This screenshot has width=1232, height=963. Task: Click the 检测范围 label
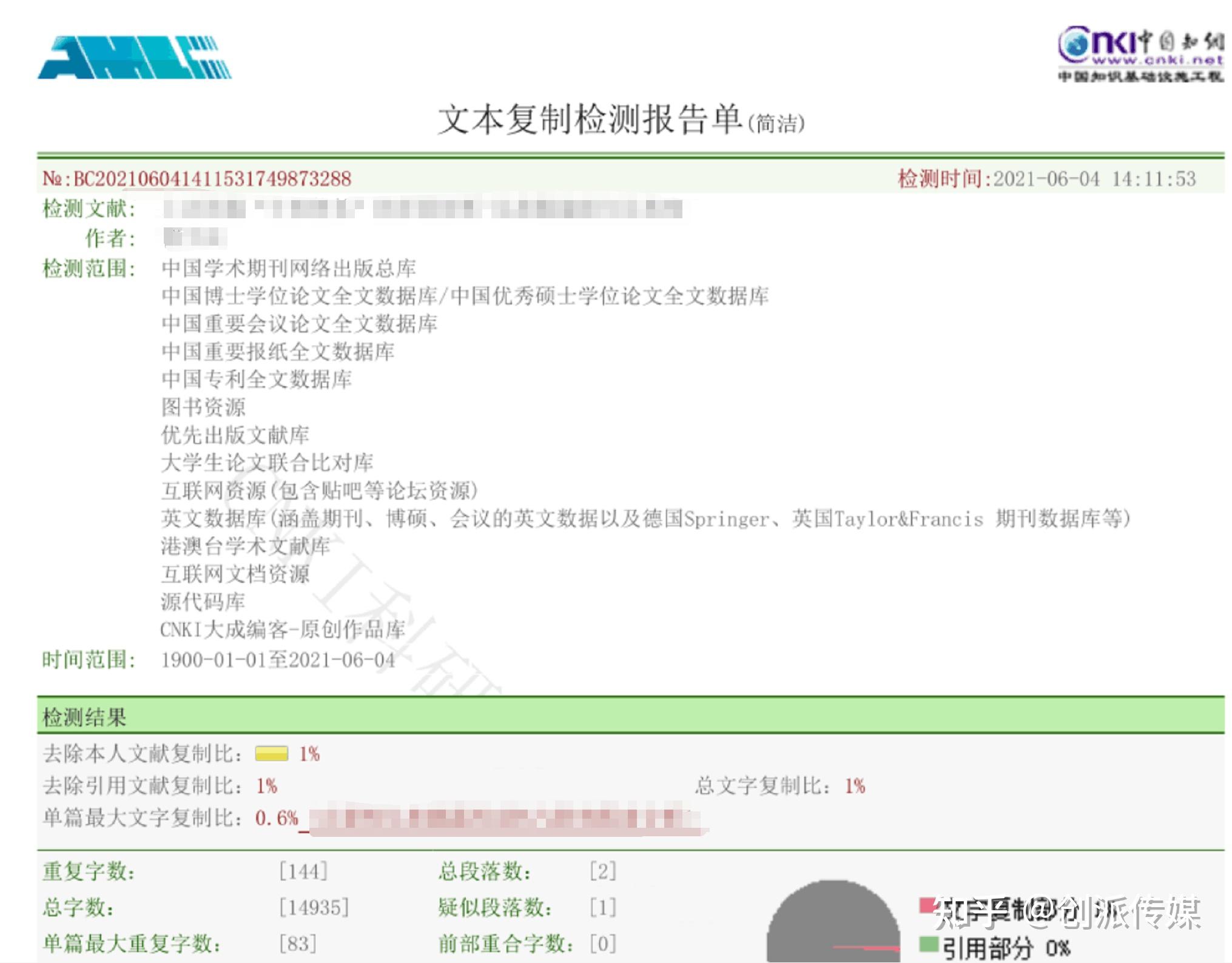click(89, 268)
